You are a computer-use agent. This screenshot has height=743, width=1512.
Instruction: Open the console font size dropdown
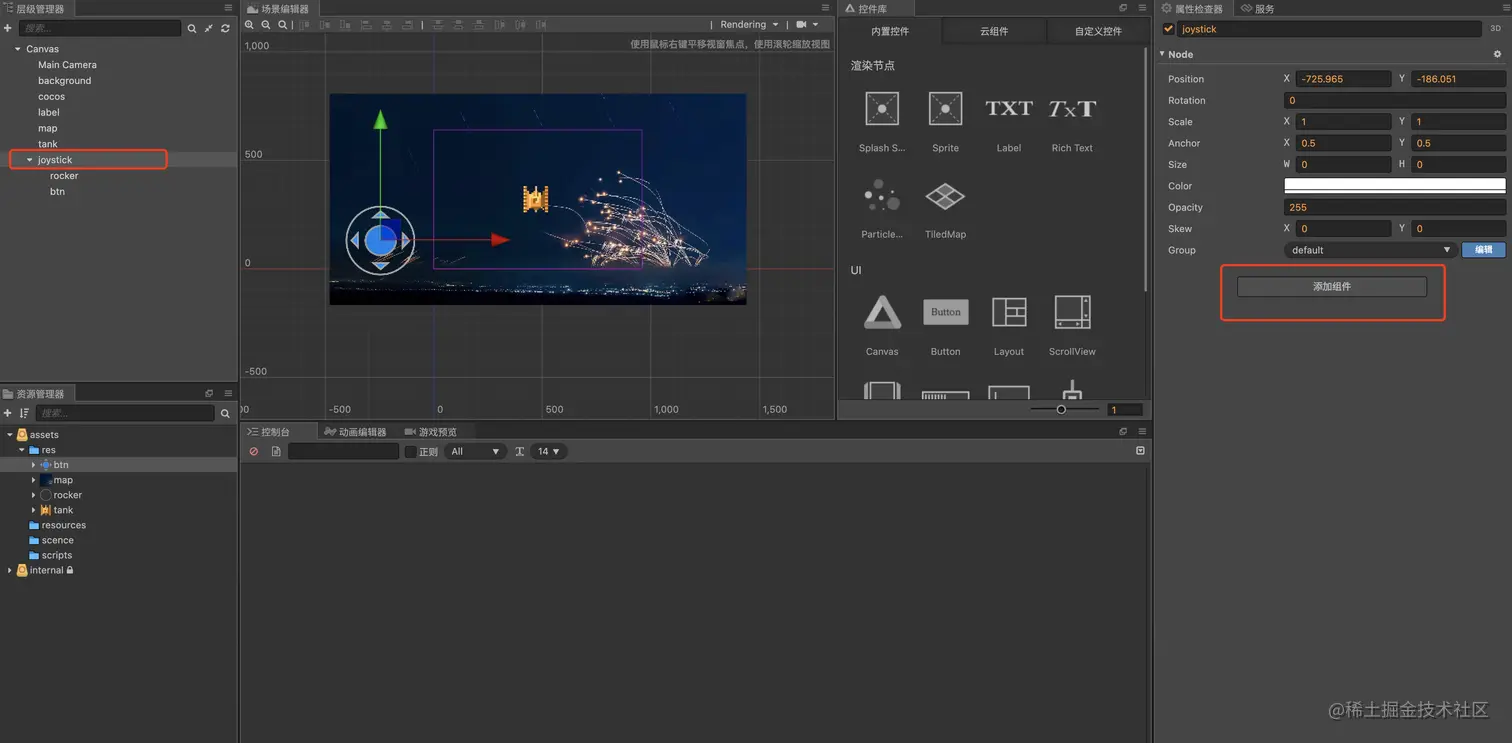tap(549, 452)
